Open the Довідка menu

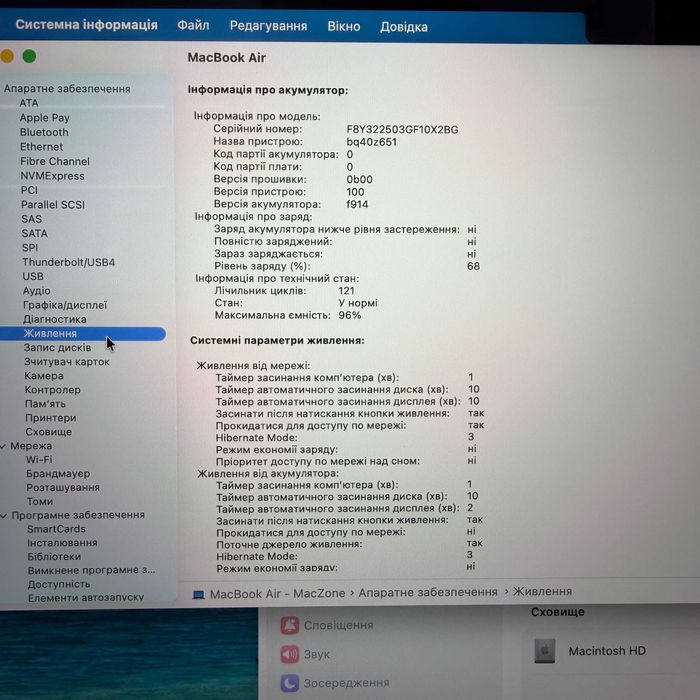tap(404, 27)
